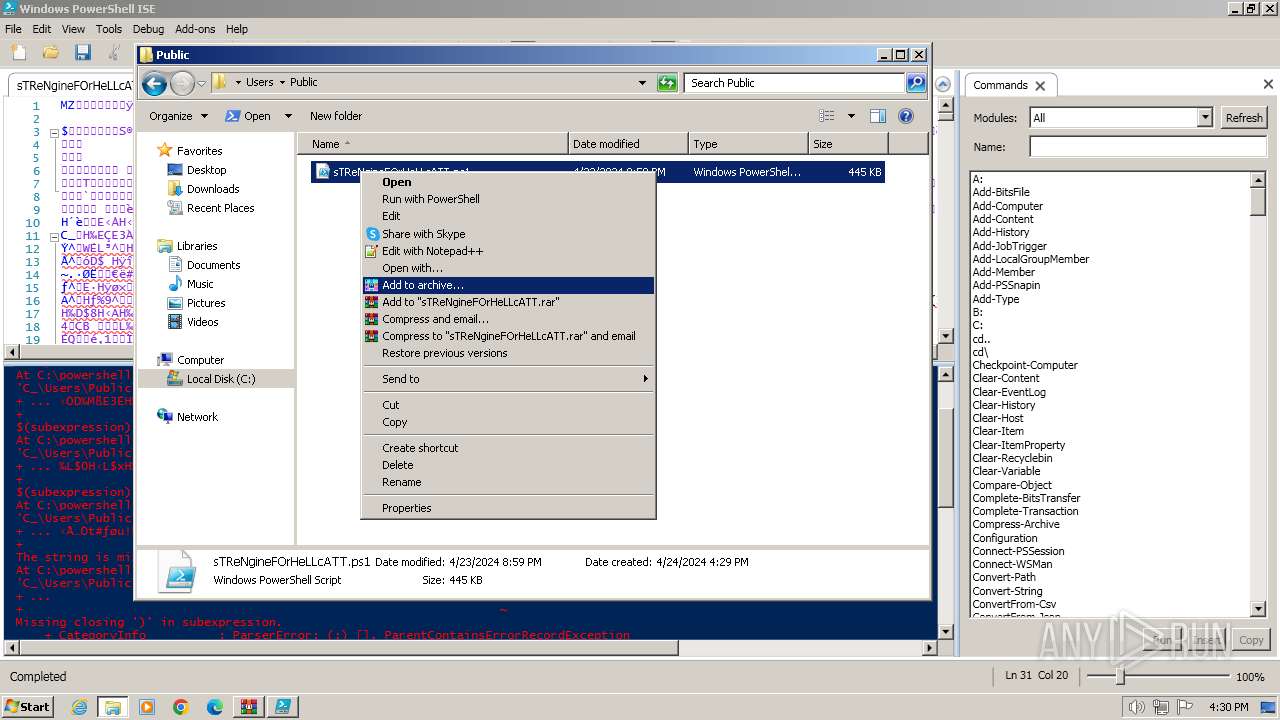The height and width of the screenshot is (720, 1280).
Task: Toggle the preview pane icon
Action: click(877, 116)
